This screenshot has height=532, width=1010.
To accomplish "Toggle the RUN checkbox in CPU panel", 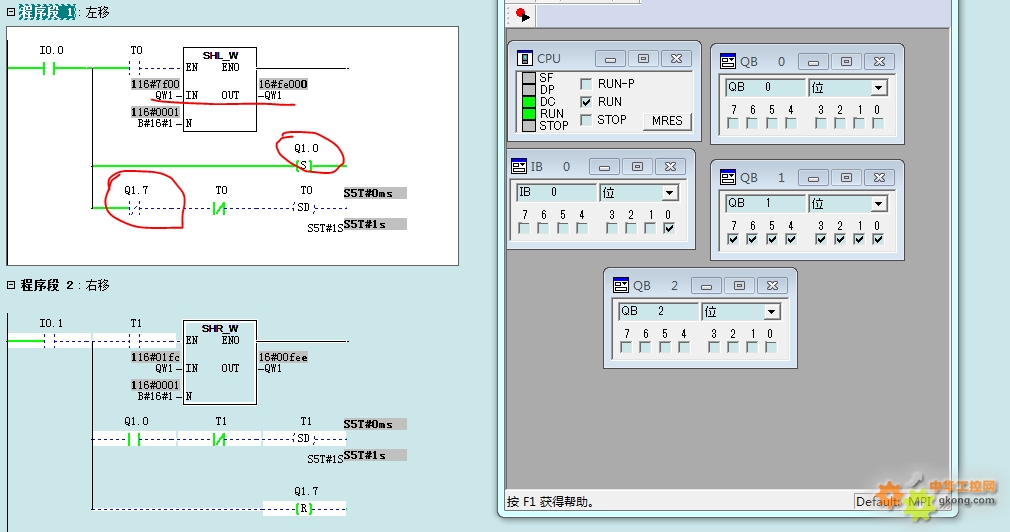I will point(586,102).
